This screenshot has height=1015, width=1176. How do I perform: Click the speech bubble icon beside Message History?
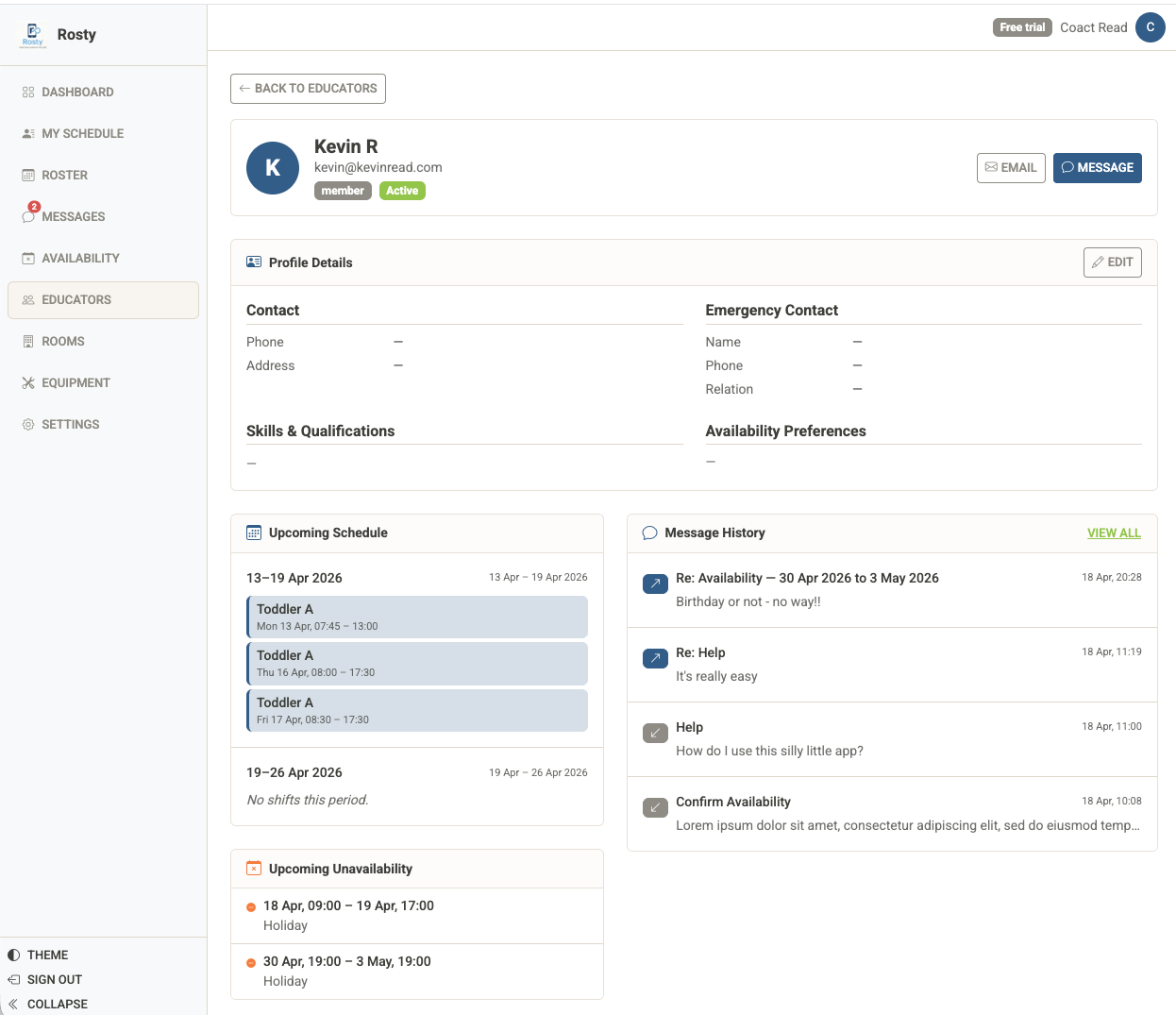coord(649,533)
